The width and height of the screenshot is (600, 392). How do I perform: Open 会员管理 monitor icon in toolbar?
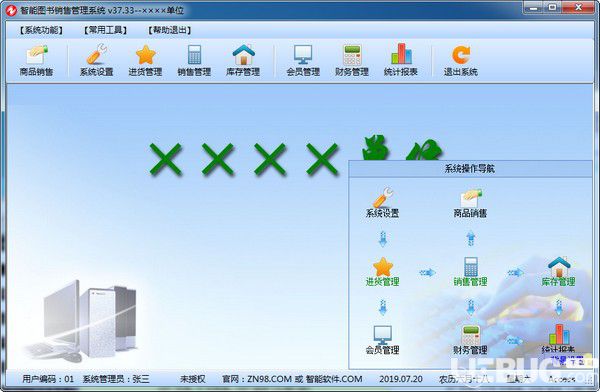pos(303,60)
